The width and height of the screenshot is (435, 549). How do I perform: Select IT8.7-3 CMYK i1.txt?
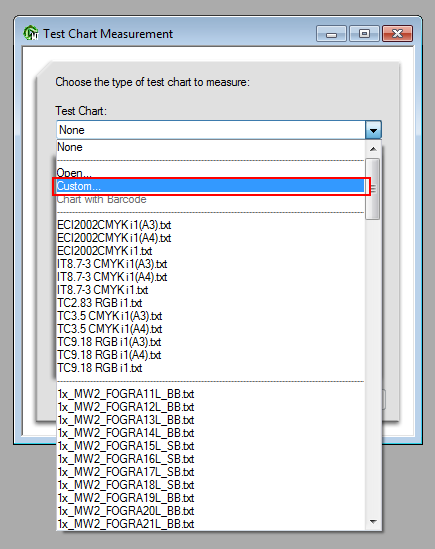click(210, 290)
